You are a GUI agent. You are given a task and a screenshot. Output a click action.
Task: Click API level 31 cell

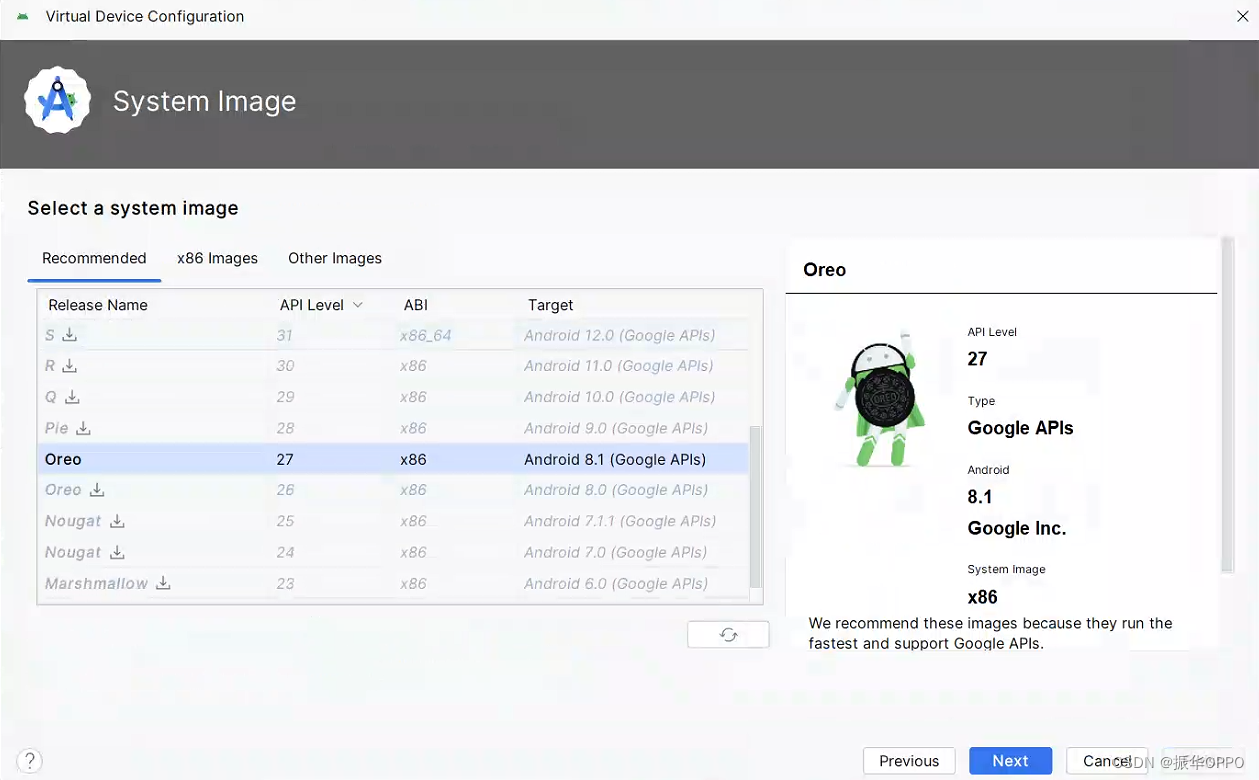click(285, 335)
